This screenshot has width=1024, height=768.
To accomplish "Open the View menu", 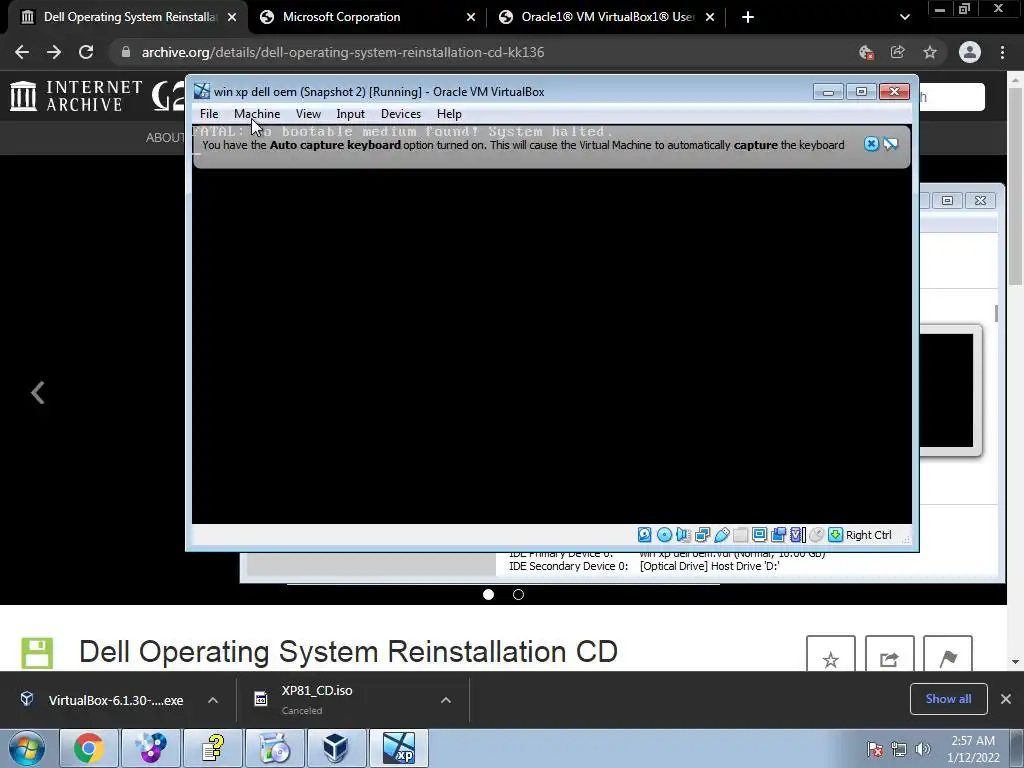I will point(308,114).
